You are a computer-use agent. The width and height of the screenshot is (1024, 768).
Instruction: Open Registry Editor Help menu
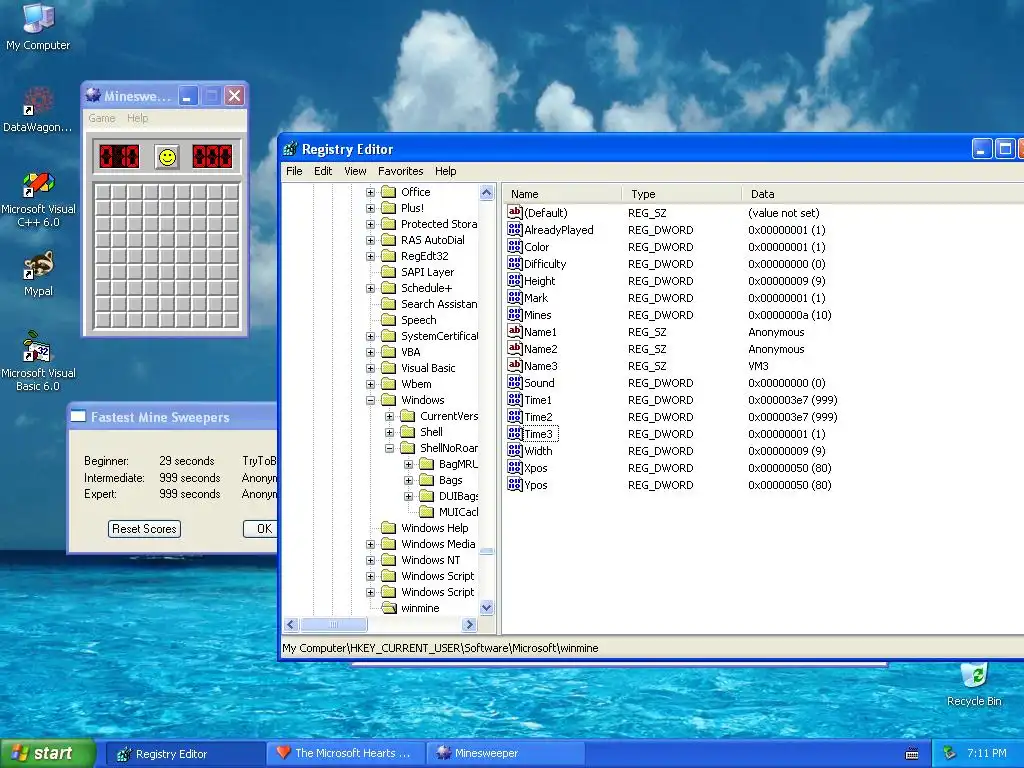445,171
